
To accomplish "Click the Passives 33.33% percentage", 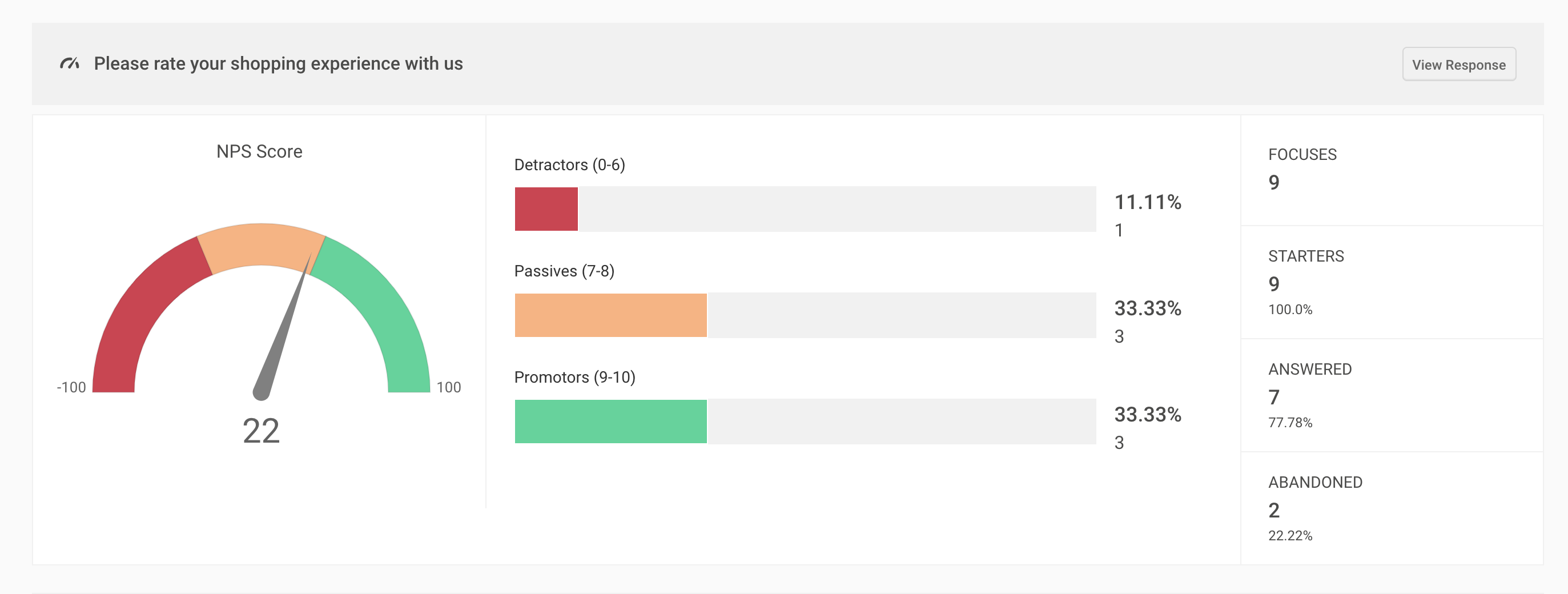I will [x=1147, y=308].
